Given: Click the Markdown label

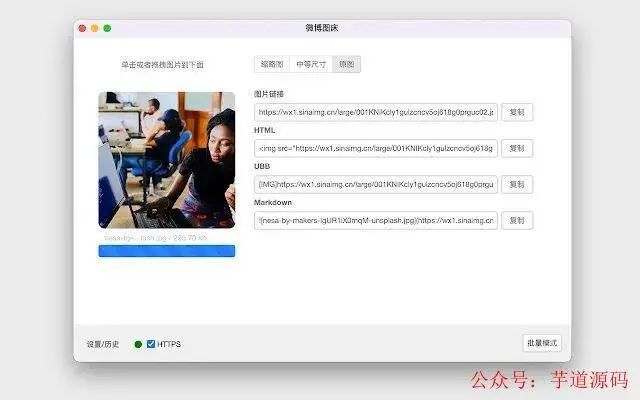Looking at the screenshot, I should click(273, 202).
